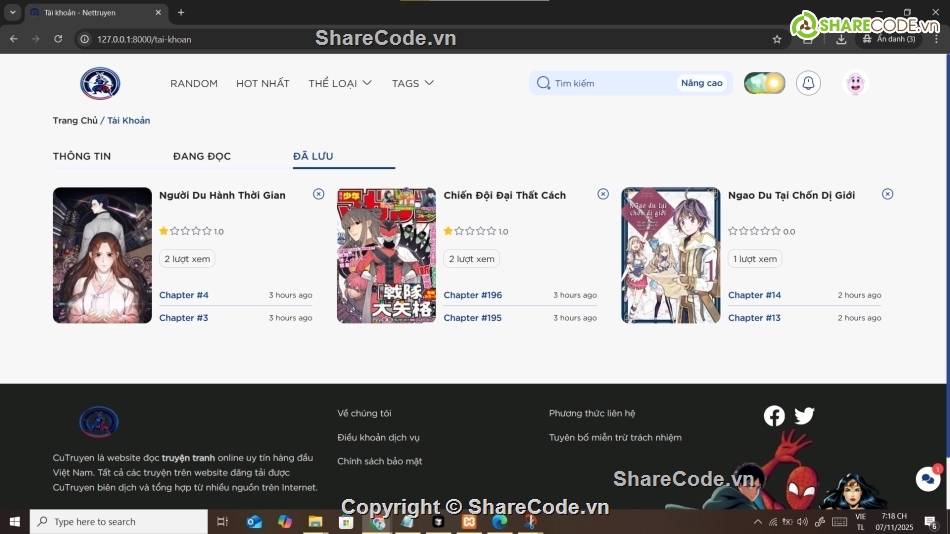
Task: Click the Nettruyen site logo in header
Action: coord(100,83)
